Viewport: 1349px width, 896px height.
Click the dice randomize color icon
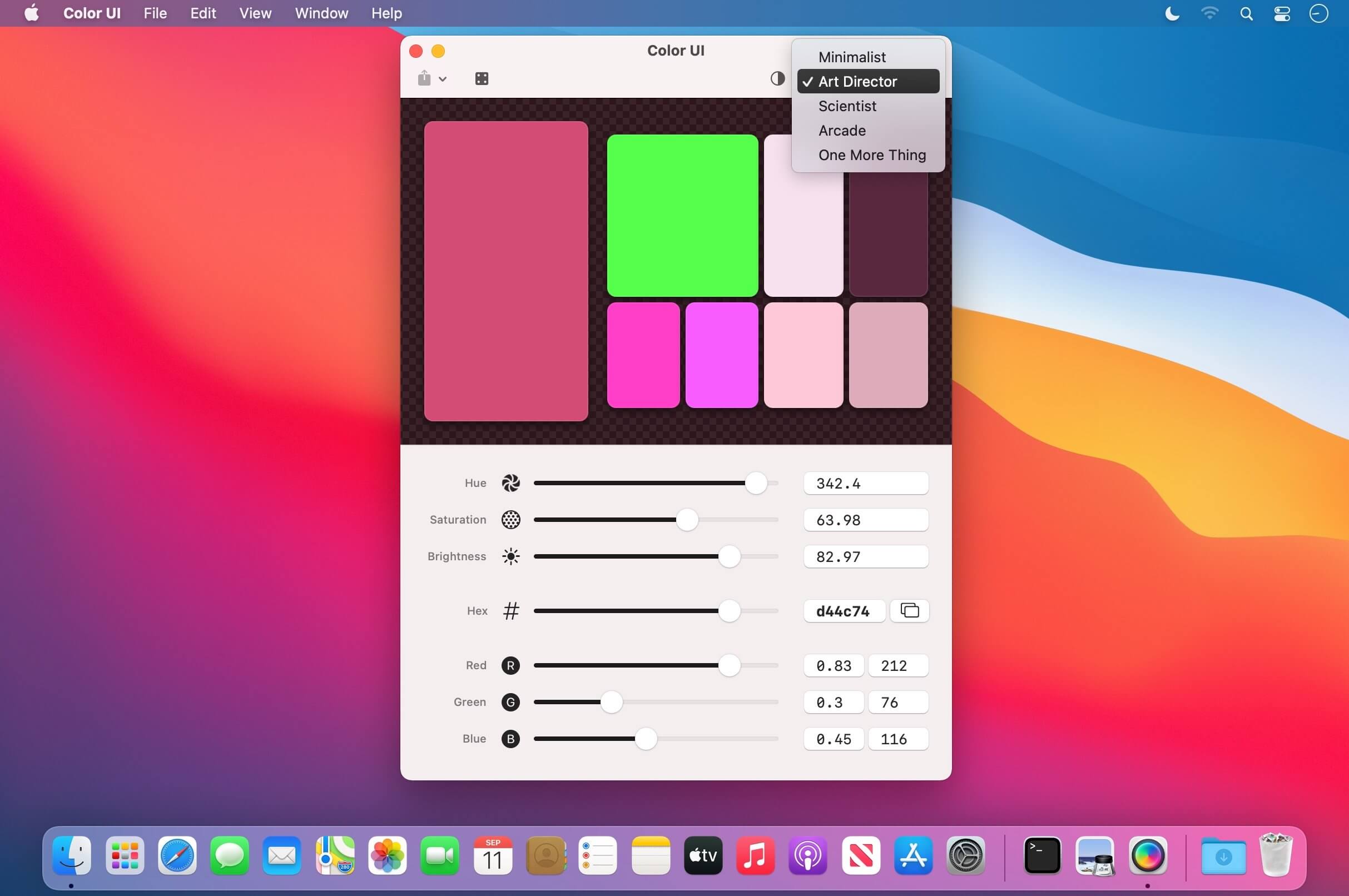tap(482, 79)
